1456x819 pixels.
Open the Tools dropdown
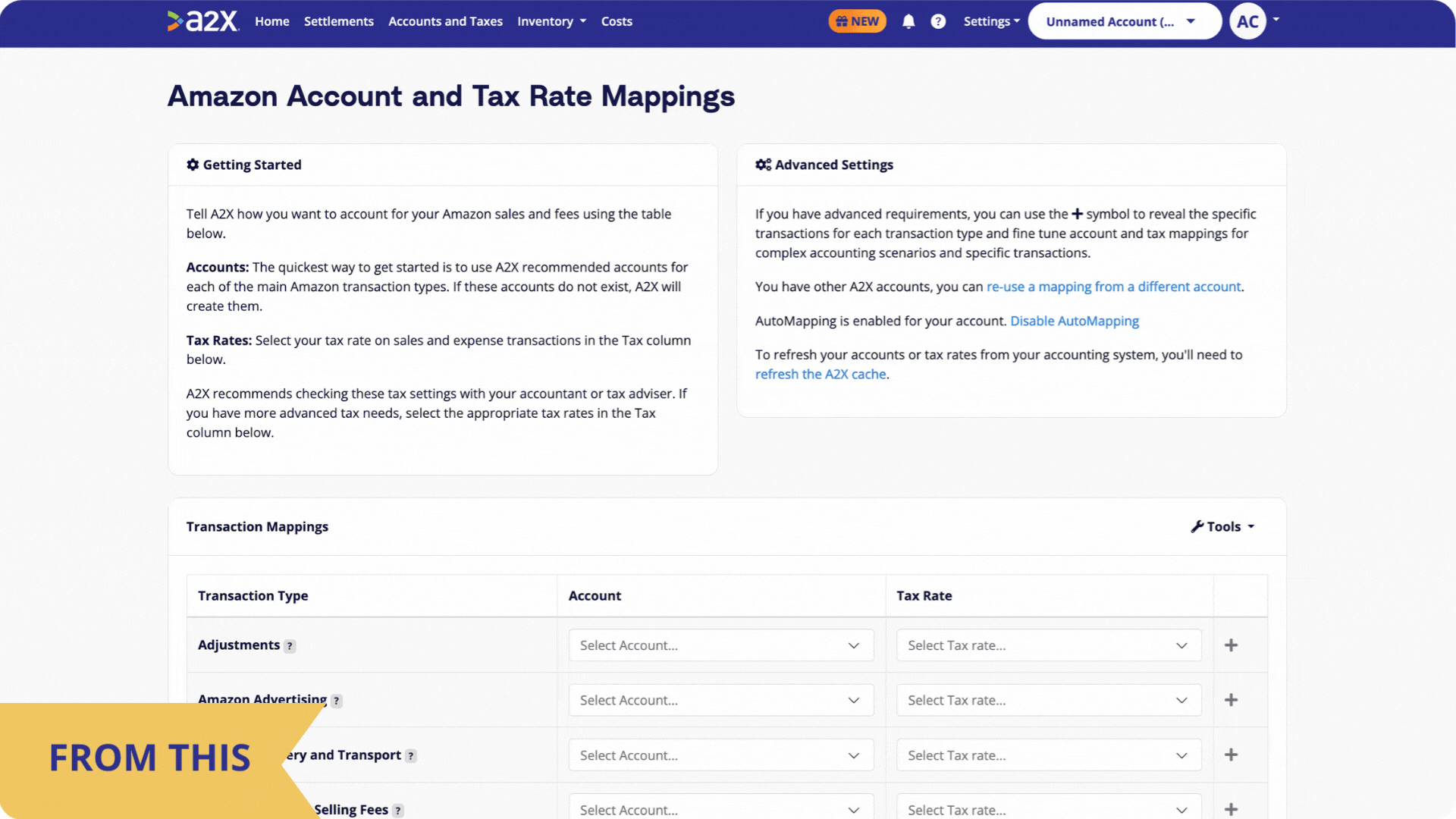tap(1222, 526)
